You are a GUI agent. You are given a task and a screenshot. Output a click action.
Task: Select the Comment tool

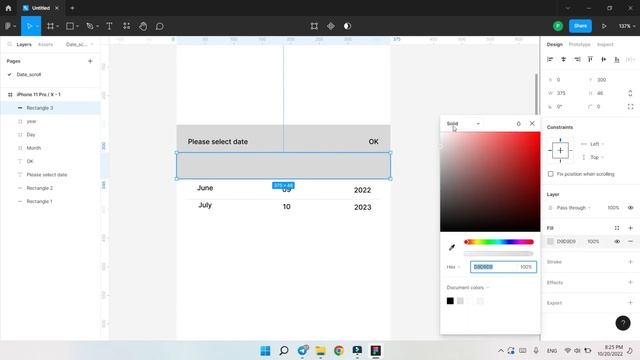(x=160, y=26)
